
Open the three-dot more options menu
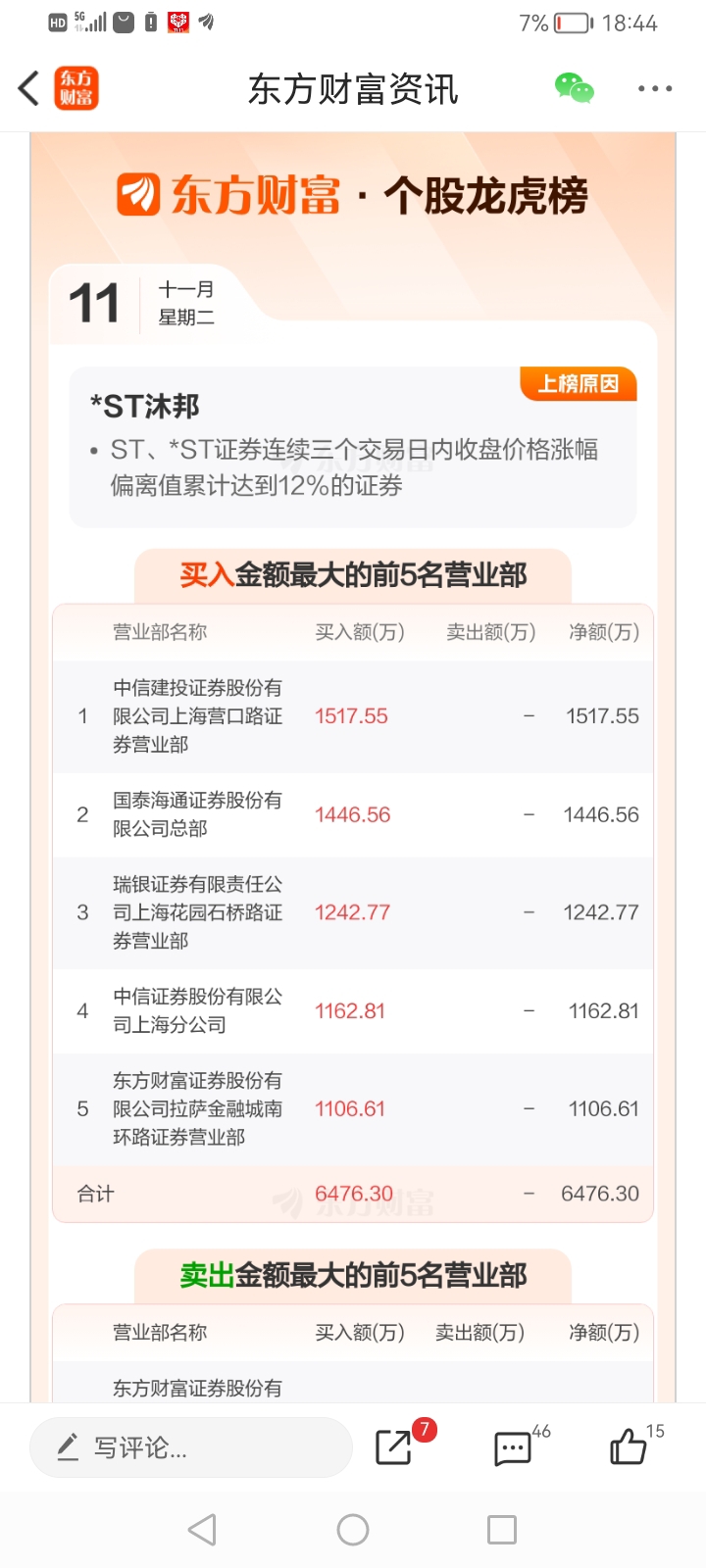pos(654,88)
